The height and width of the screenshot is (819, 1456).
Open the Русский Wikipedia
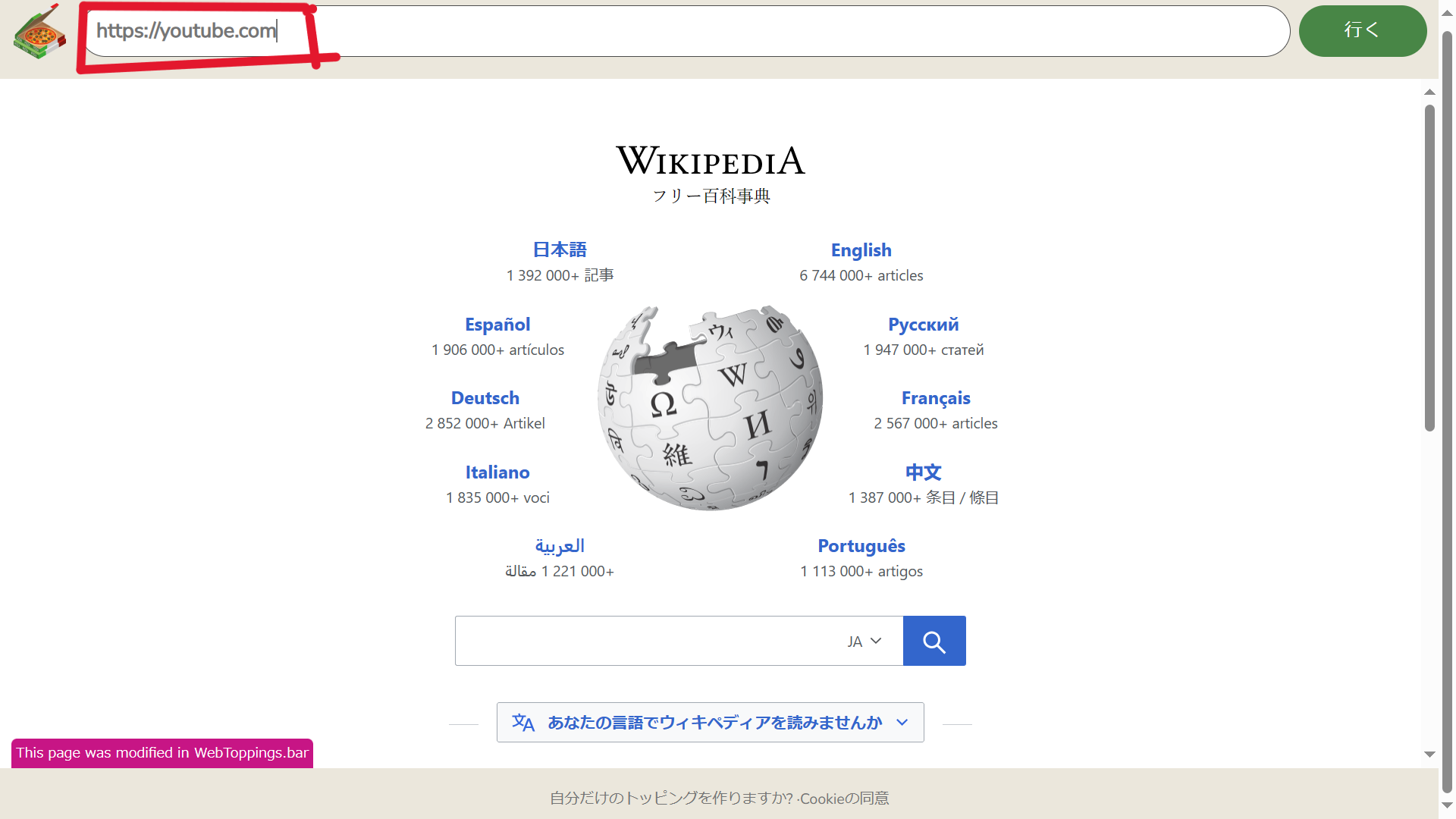point(923,324)
